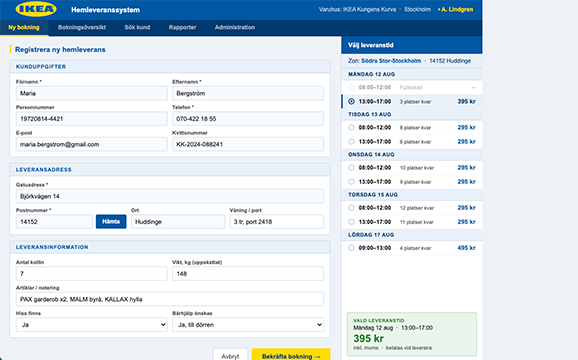The height and width of the screenshot is (360, 578).
Task: Click the '10 platser kvar' text
Action: tap(417, 168)
